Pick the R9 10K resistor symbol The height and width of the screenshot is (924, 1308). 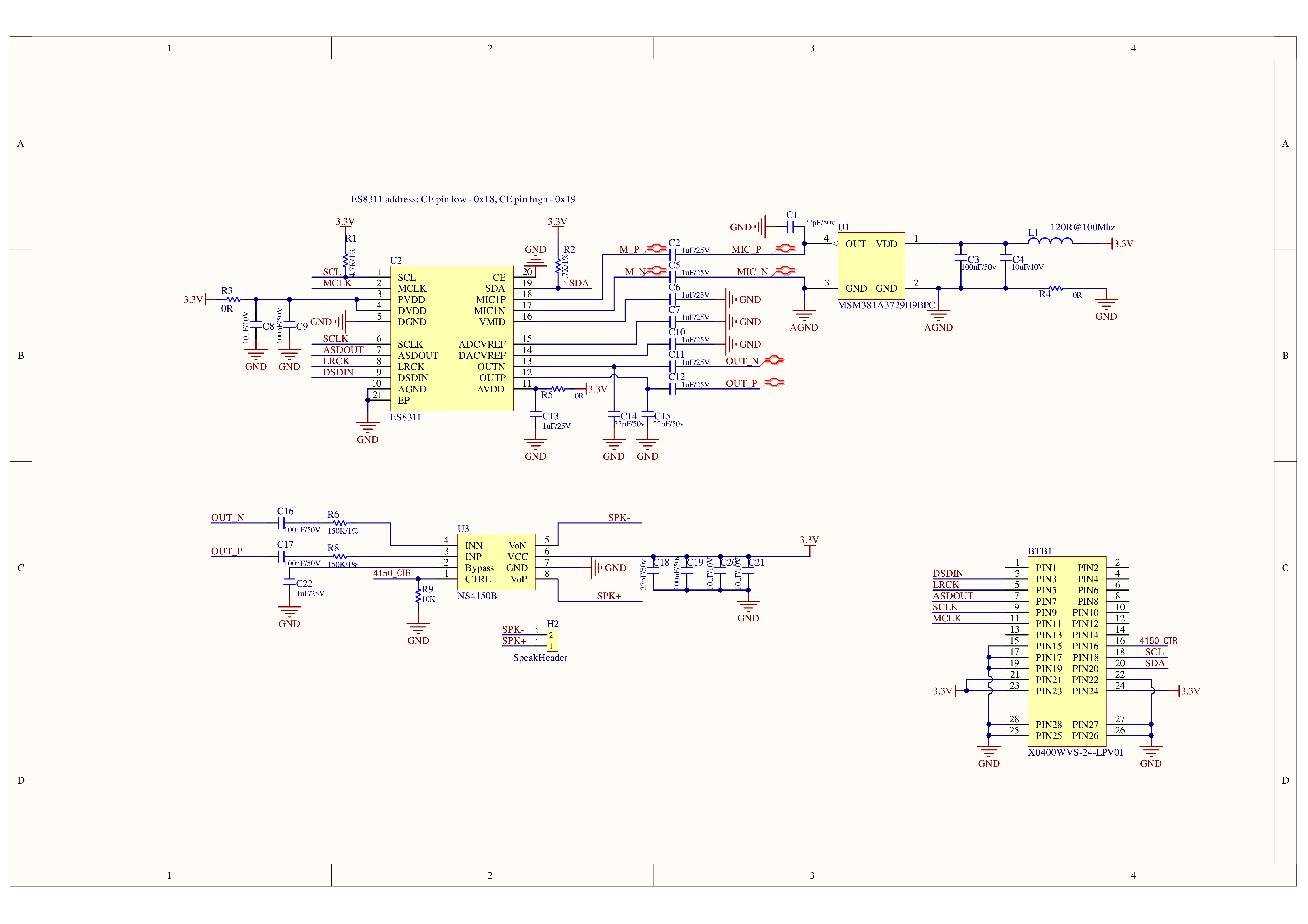tap(418, 596)
